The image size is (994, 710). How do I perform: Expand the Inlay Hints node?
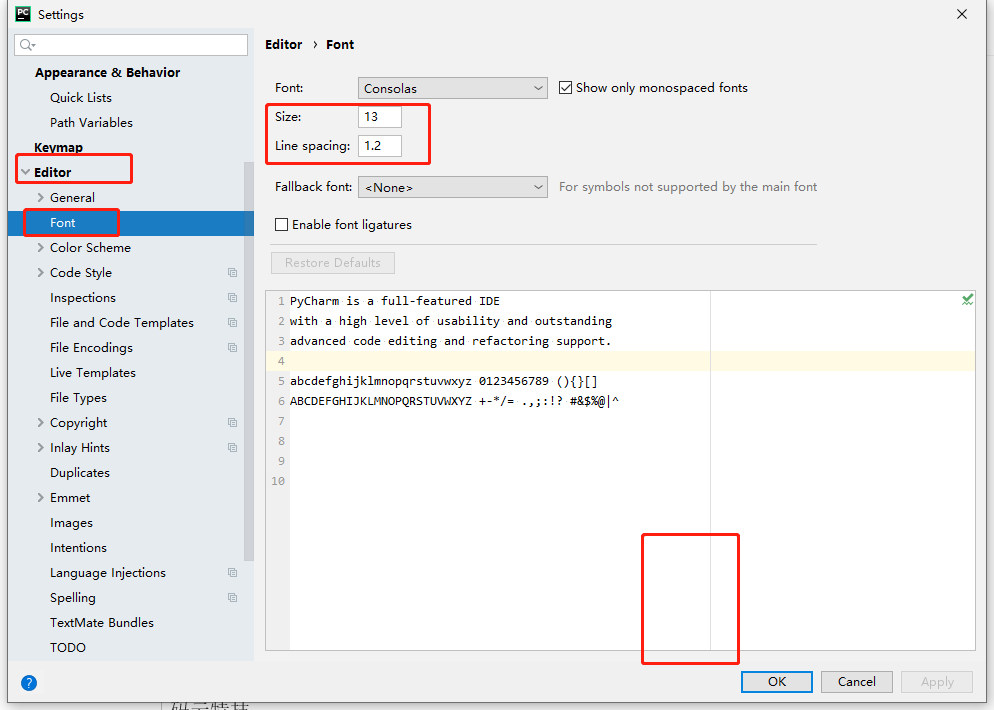41,448
